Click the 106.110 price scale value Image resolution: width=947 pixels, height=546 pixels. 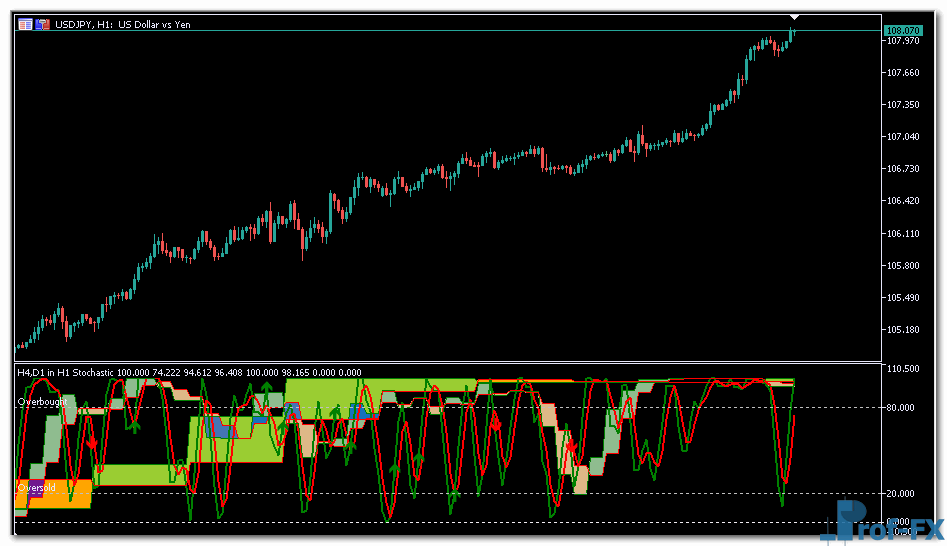click(x=902, y=234)
